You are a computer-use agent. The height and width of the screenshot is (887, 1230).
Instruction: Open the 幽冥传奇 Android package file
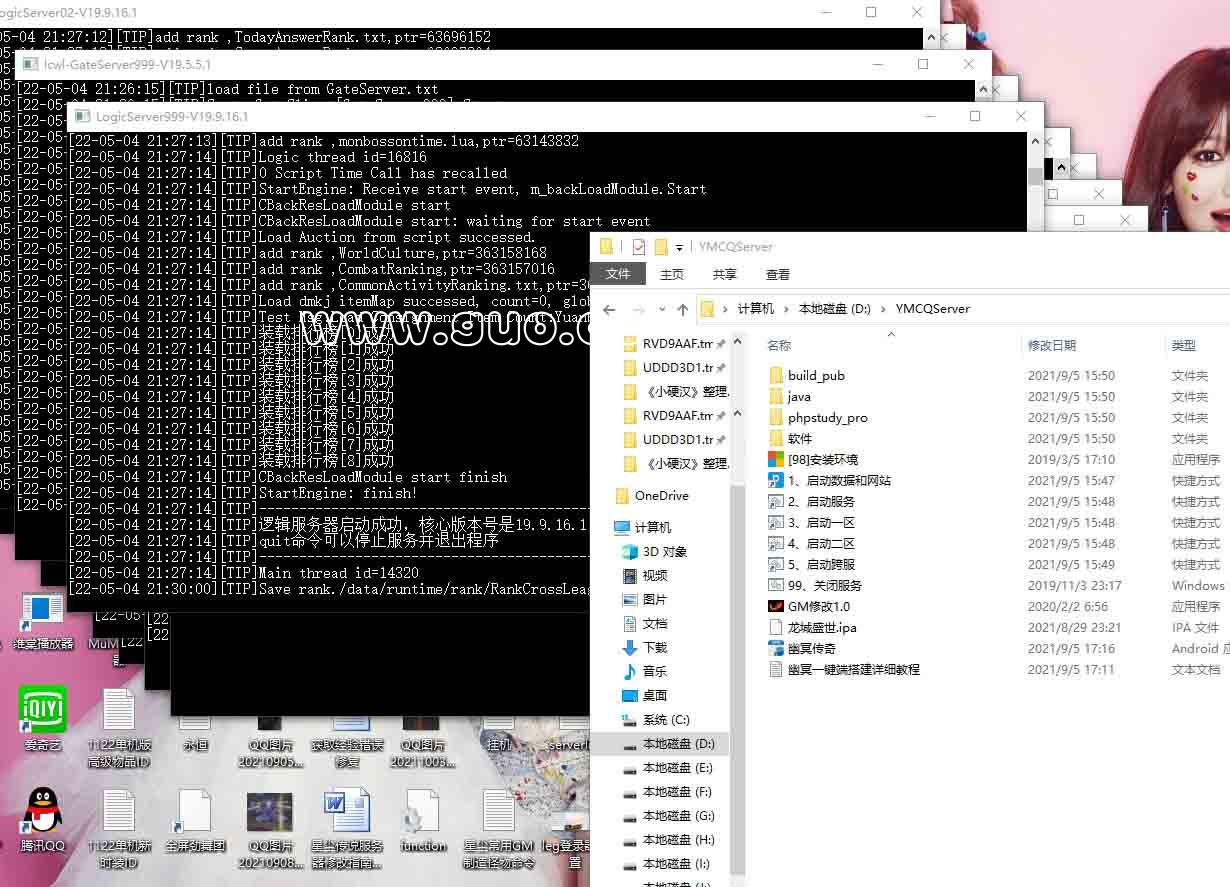pyautogui.click(x=811, y=648)
